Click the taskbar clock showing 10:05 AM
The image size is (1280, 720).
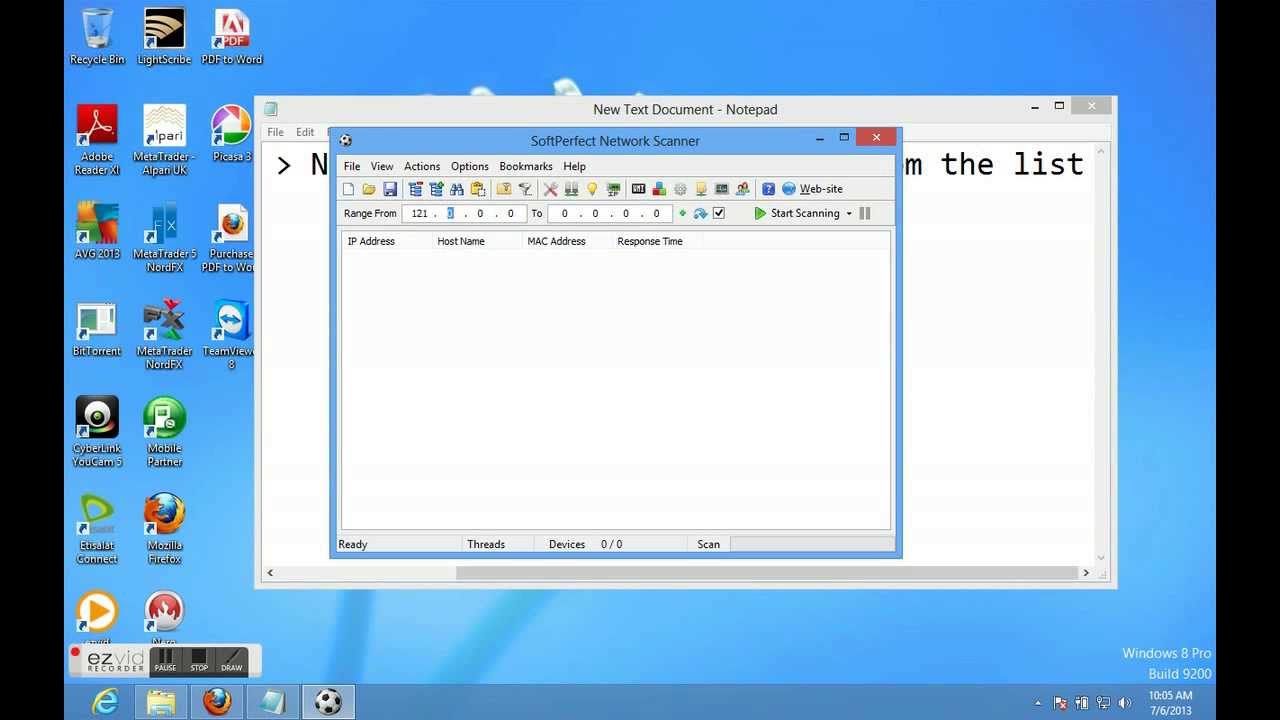(x=1170, y=703)
